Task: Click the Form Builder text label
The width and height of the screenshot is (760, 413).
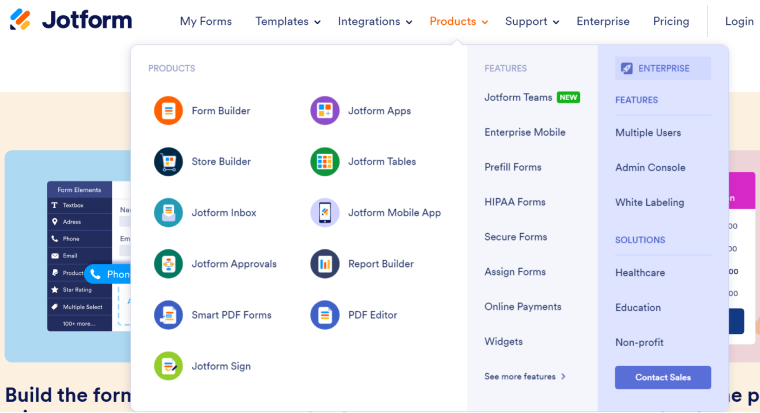Action: [x=221, y=111]
